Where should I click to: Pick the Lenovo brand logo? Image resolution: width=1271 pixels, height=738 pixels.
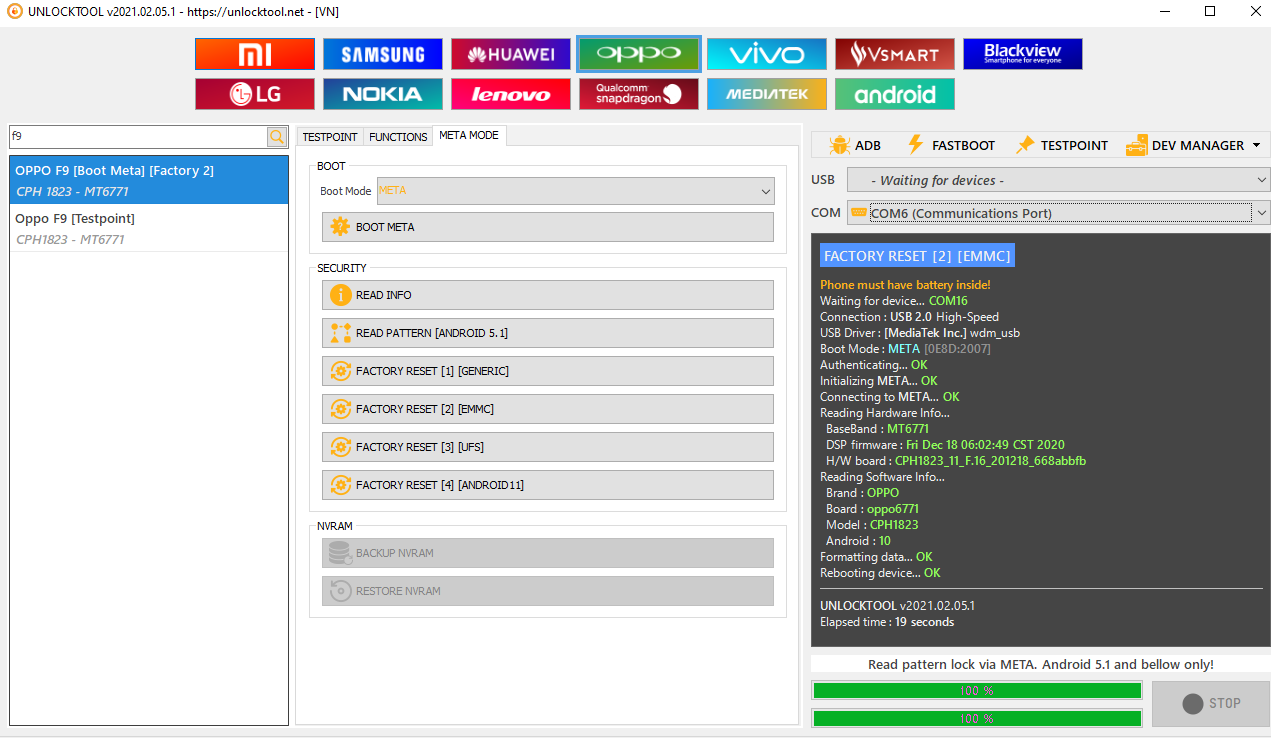pyautogui.click(x=511, y=94)
